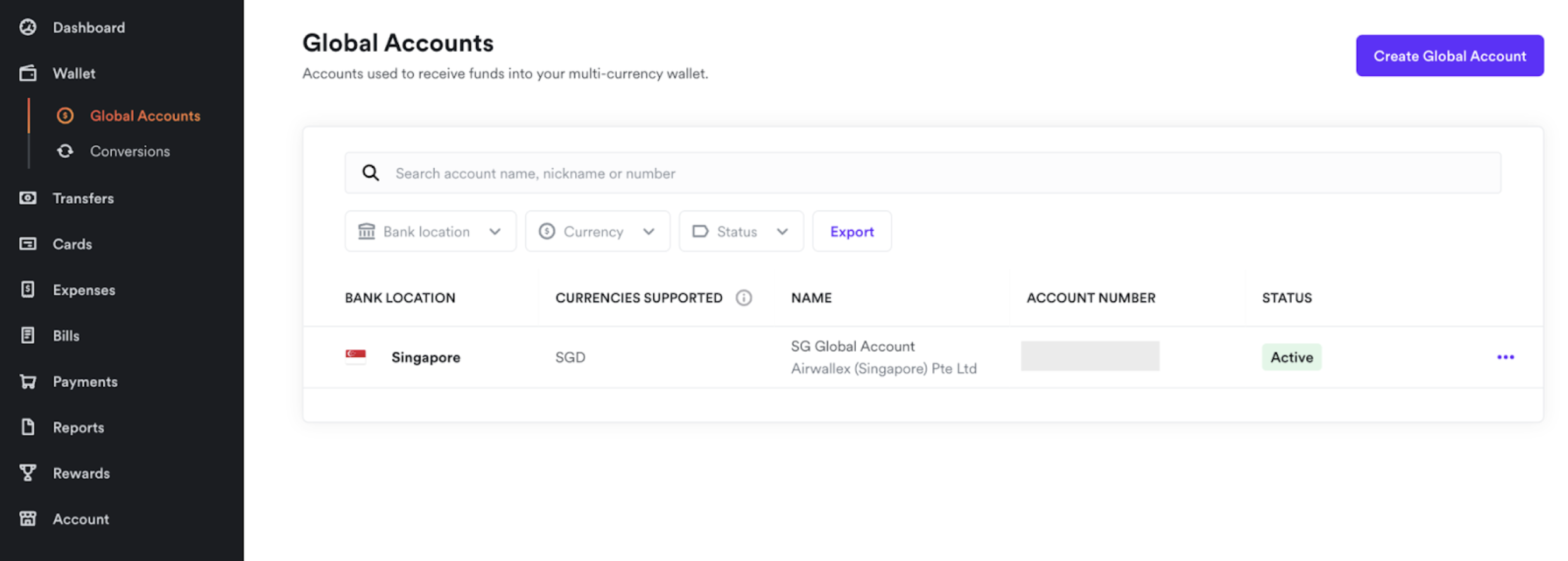Expand the Bank location filter dropdown
Viewport: 1568px width, 561px height.
click(430, 231)
